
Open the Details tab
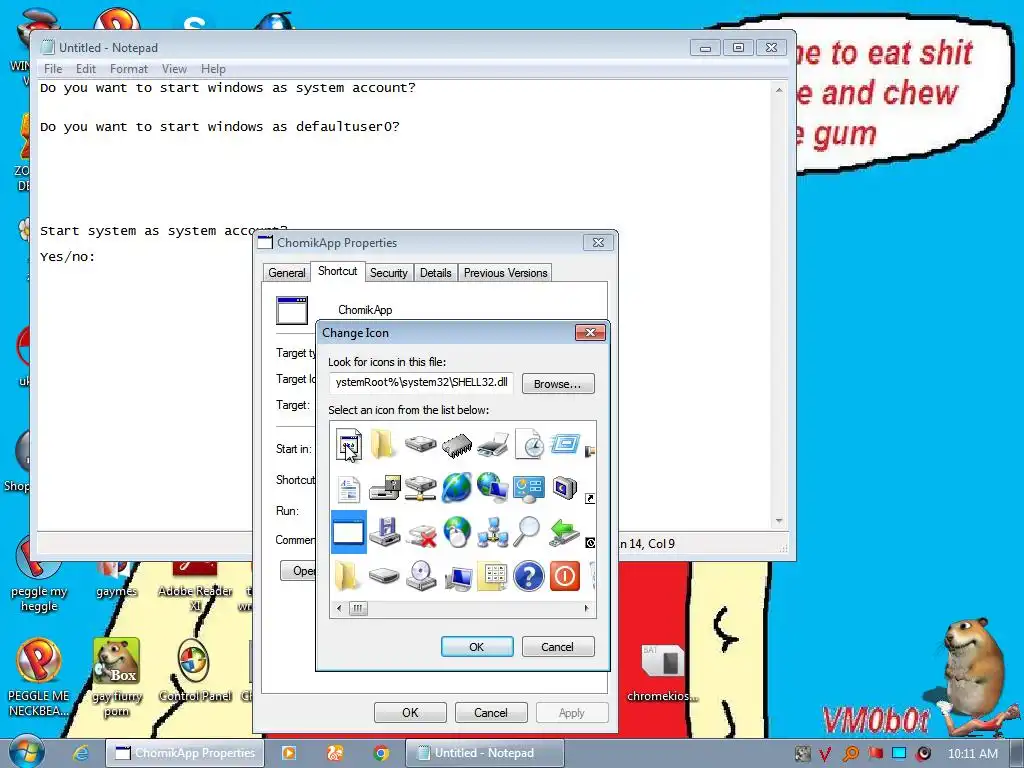click(436, 273)
